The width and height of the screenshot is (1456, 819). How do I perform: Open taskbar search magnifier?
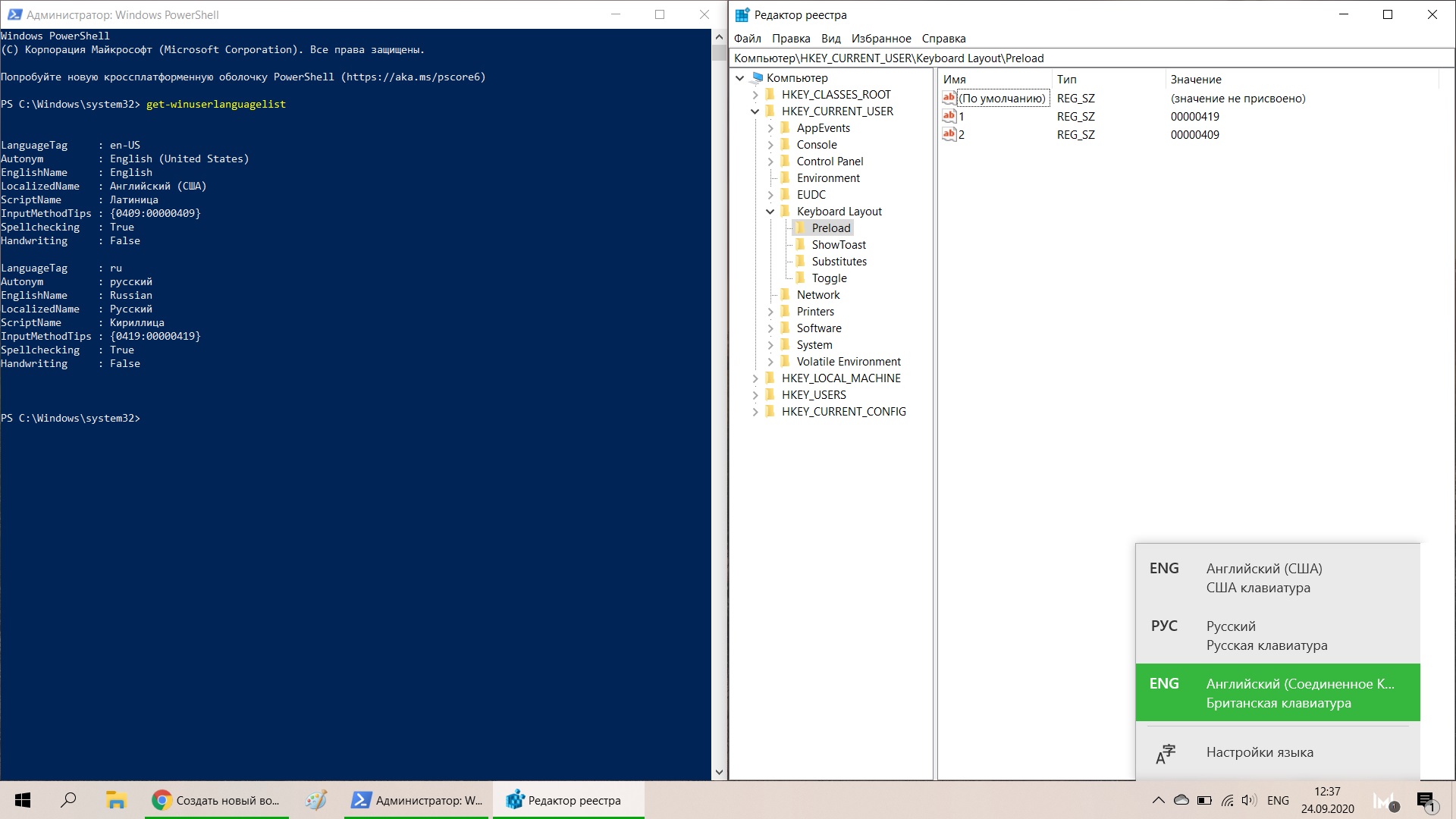[68, 800]
